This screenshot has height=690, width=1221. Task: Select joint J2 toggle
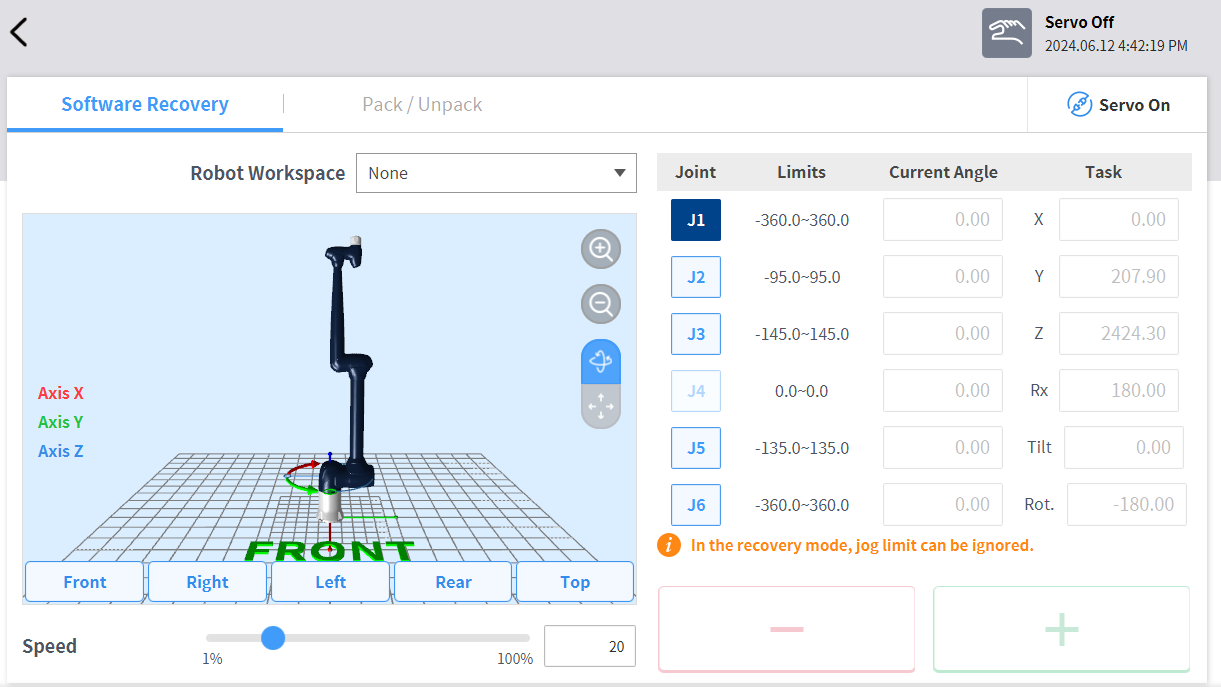click(696, 277)
